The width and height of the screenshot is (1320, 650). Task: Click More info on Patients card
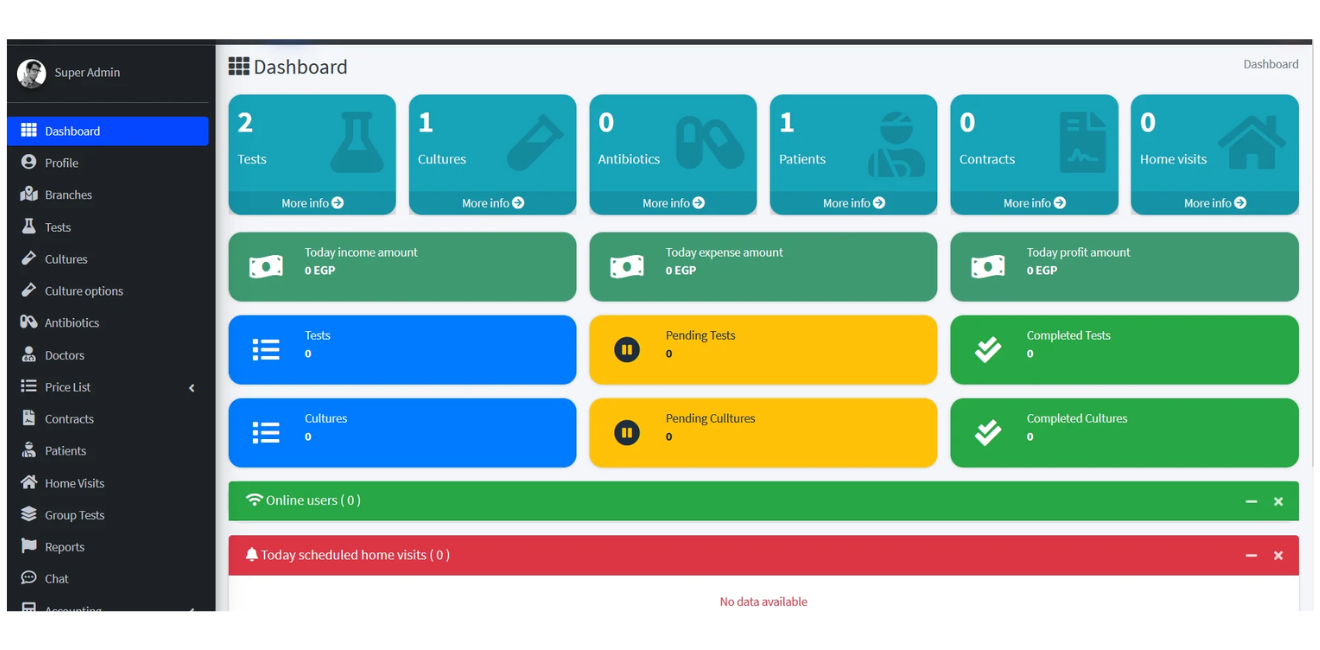pos(853,203)
